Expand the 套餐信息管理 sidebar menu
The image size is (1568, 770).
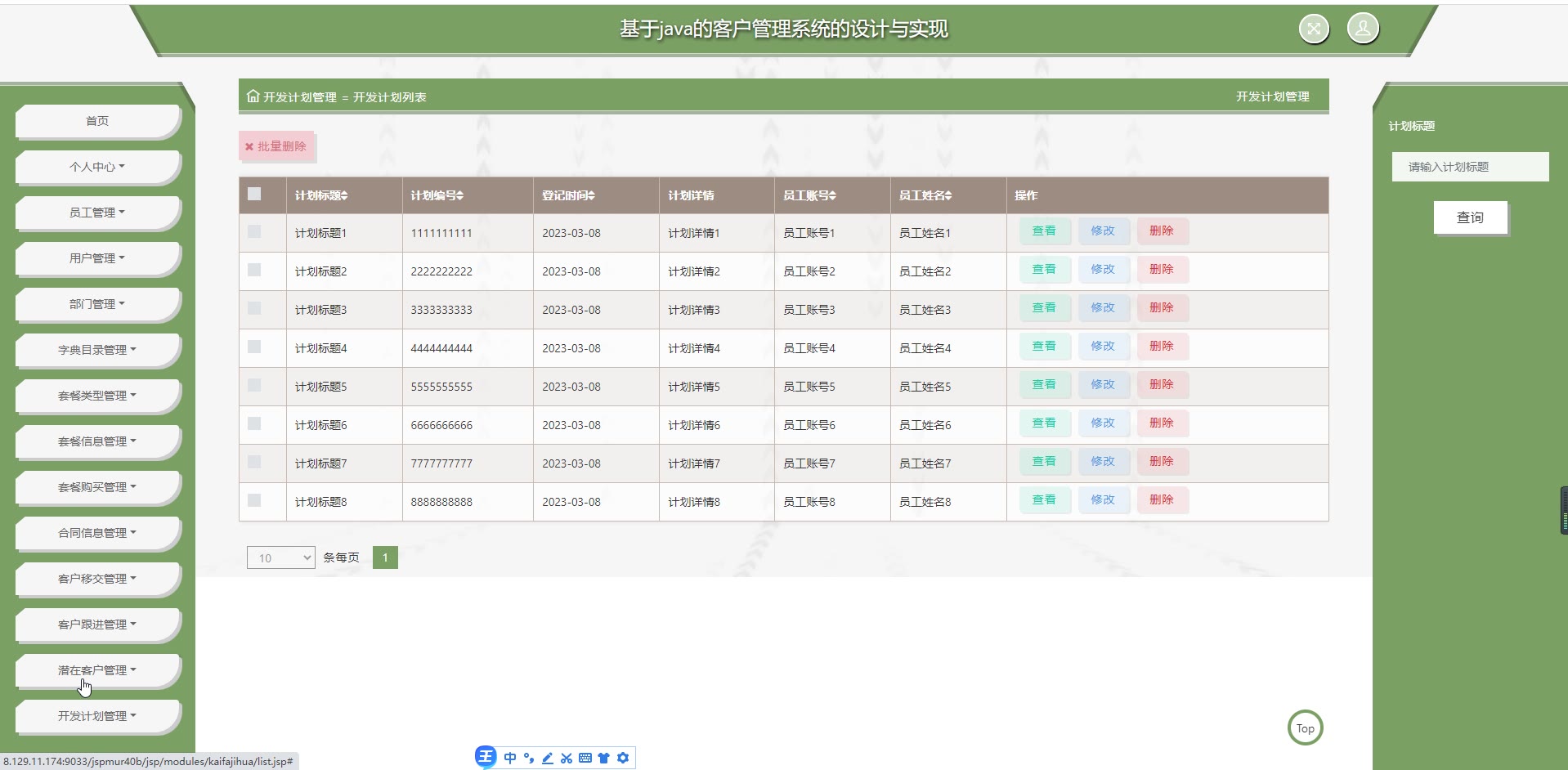pyautogui.click(x=97, y=441)
